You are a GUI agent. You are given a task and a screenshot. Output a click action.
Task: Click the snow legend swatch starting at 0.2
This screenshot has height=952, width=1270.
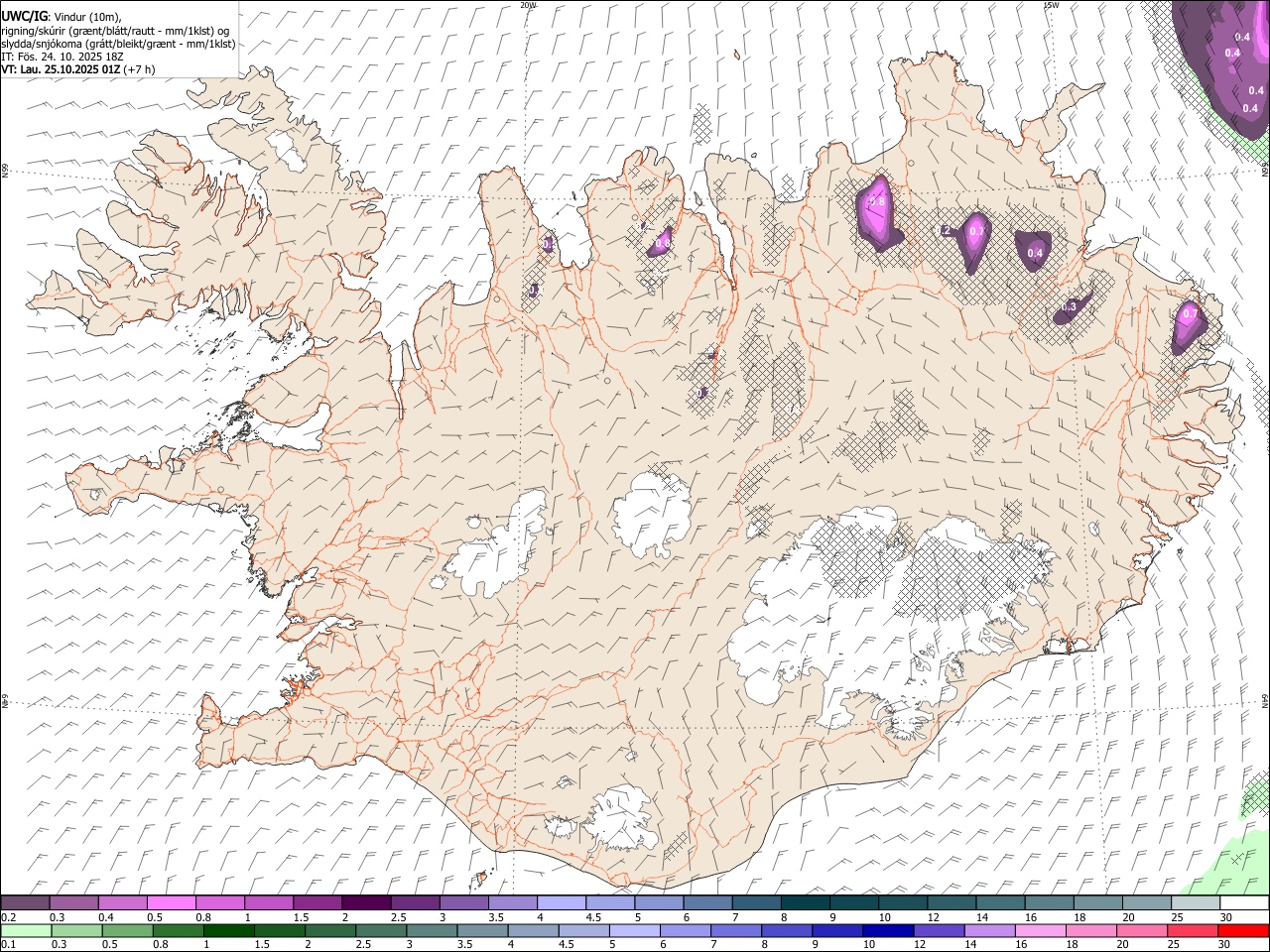[x=25, y=903]
